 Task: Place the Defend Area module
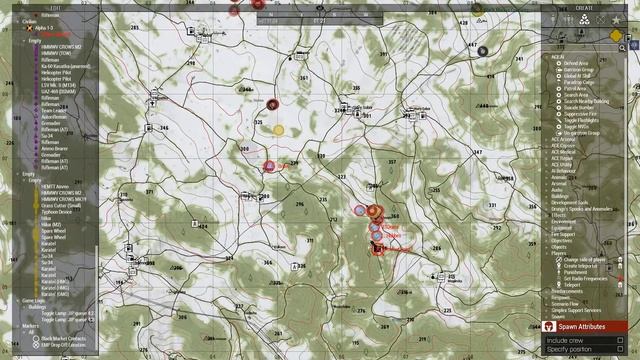coord(576,63)
